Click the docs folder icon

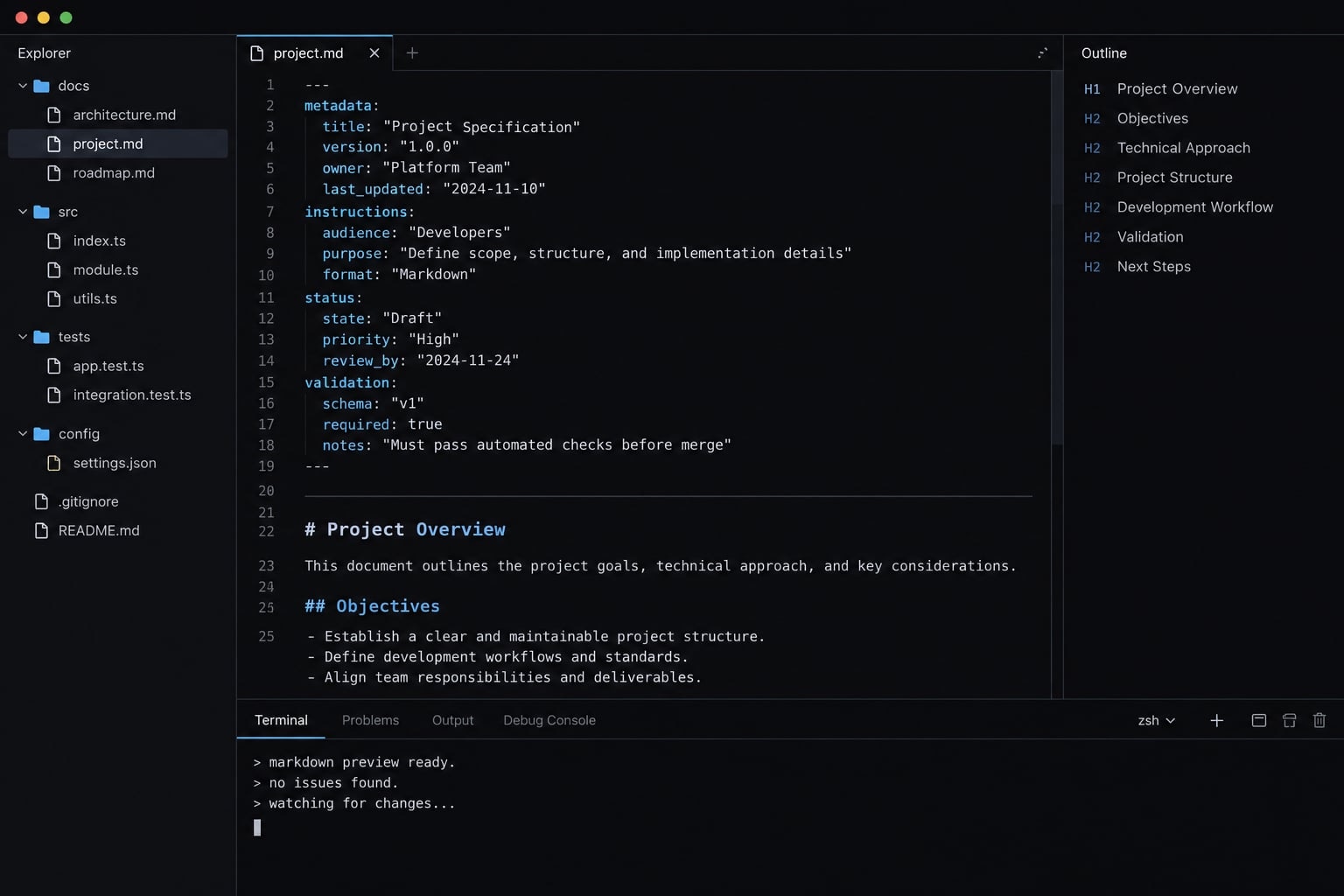coord(41,86)
